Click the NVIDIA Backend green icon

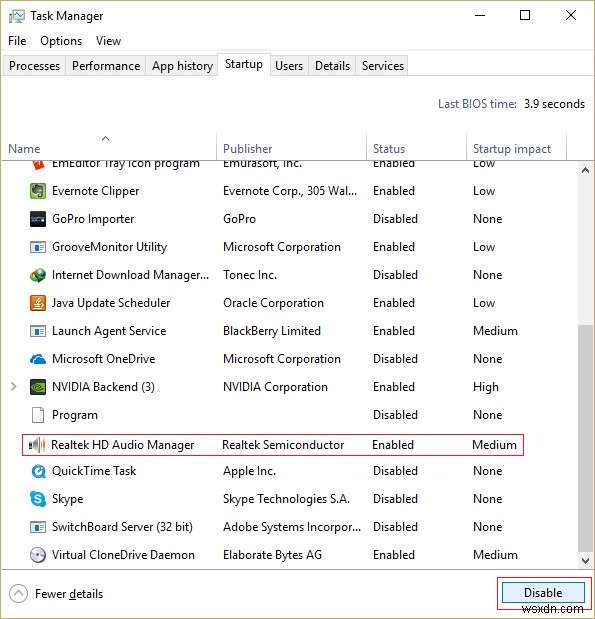38,387
